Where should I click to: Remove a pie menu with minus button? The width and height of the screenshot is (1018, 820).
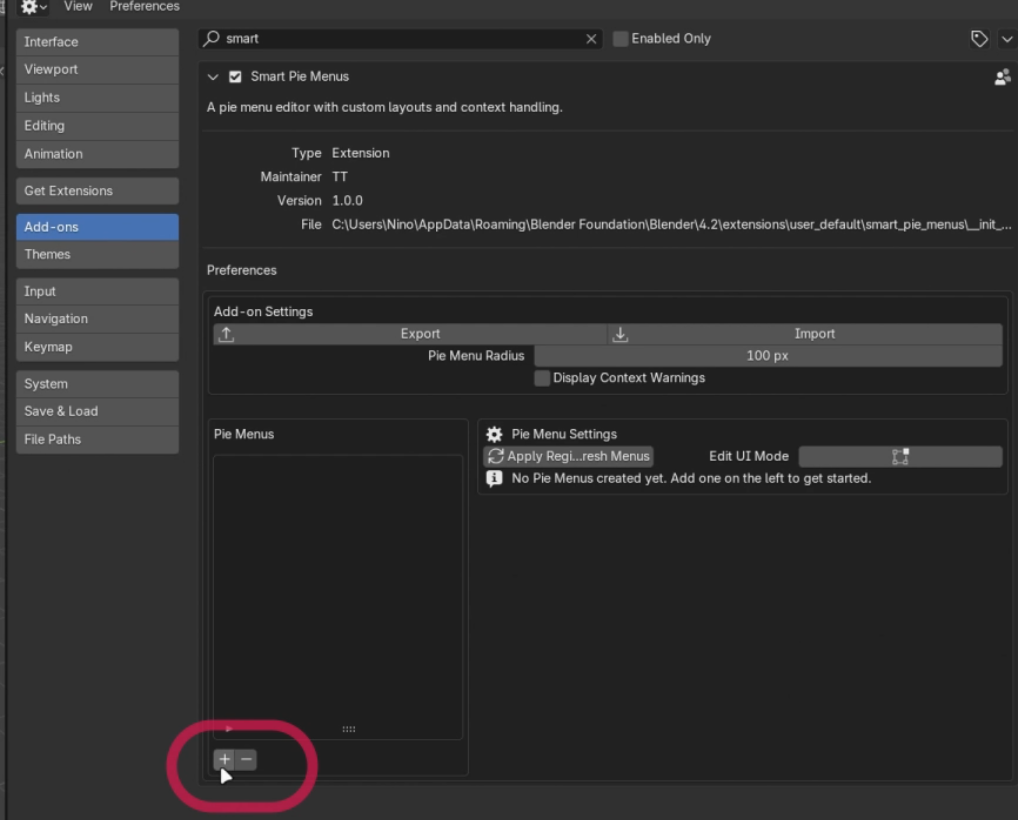[246, 759]
